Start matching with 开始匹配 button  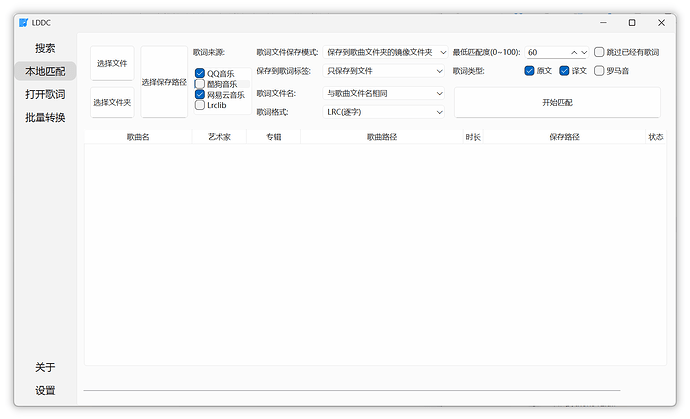(557, 103)
